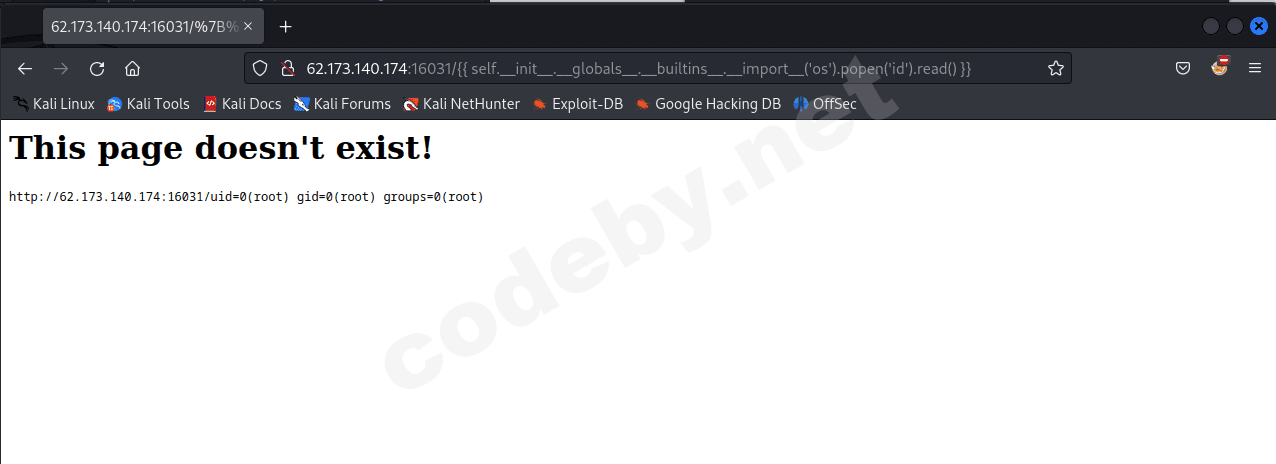This screenshot has height=464, width=1276.
Task: Open Kali Linux bookmark
Action: click(x=55, y=104)
